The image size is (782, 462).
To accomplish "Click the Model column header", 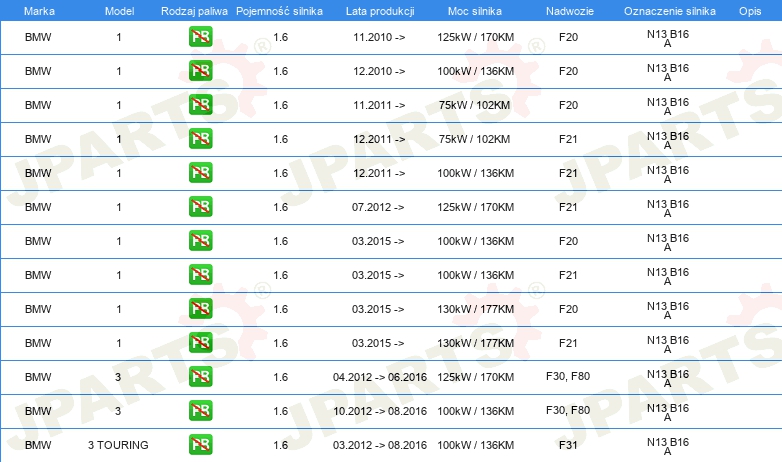I will point(119,11).
